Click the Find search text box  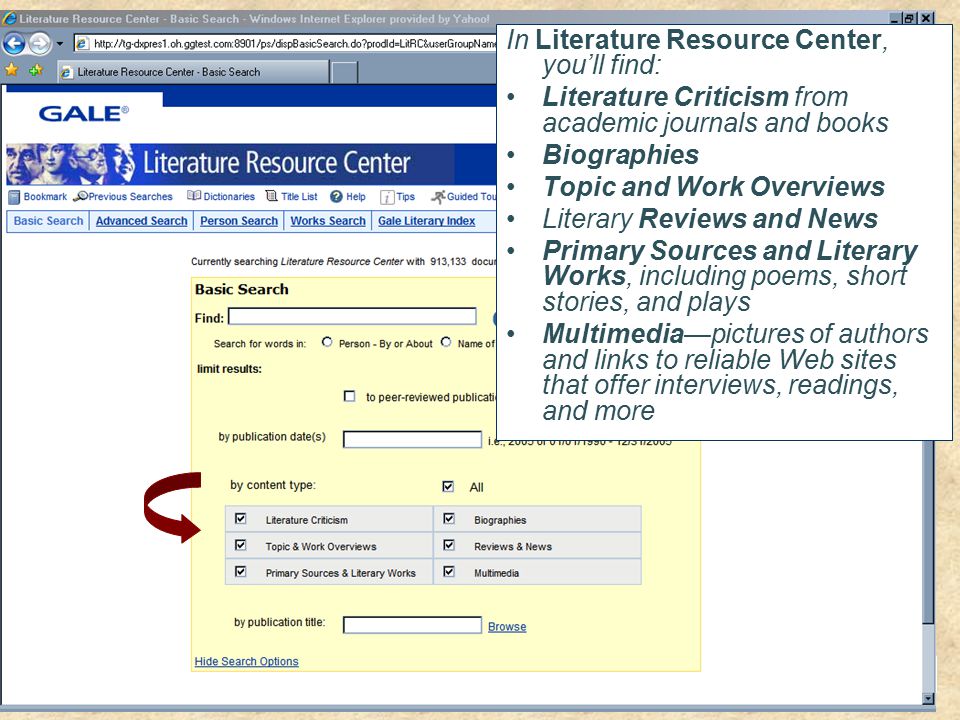pyautogui.click(x=352, y=317)
